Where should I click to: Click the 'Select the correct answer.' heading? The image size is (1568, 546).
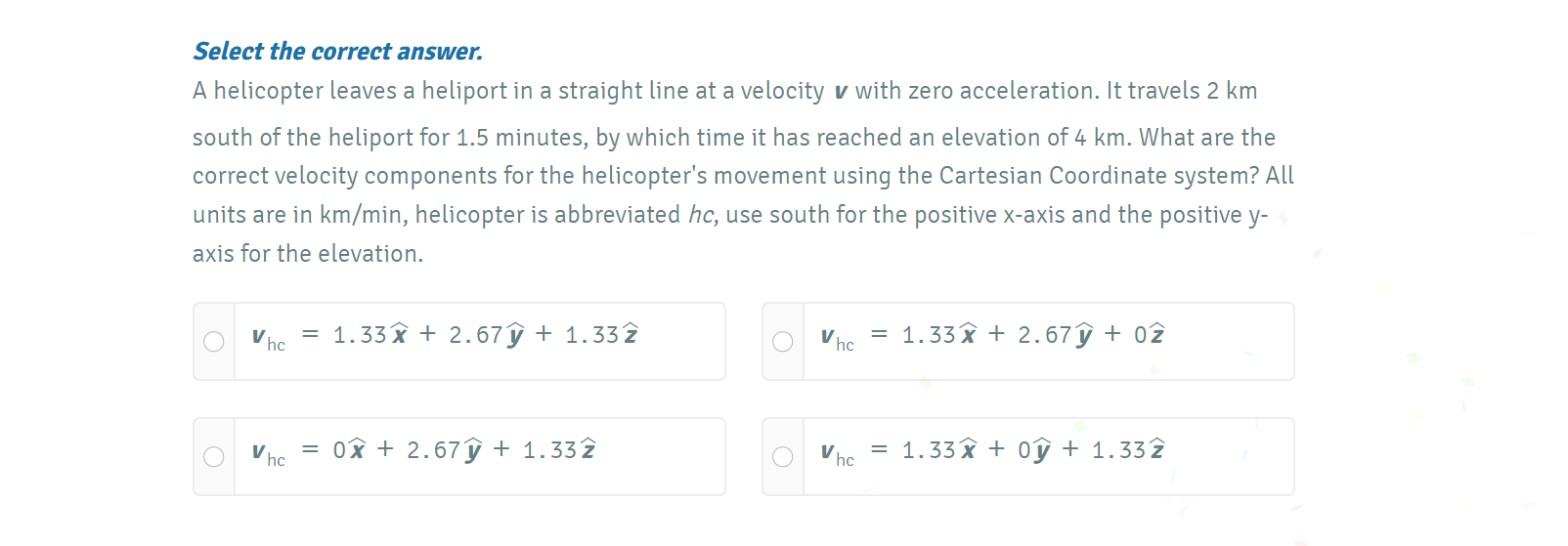point(337,52)
